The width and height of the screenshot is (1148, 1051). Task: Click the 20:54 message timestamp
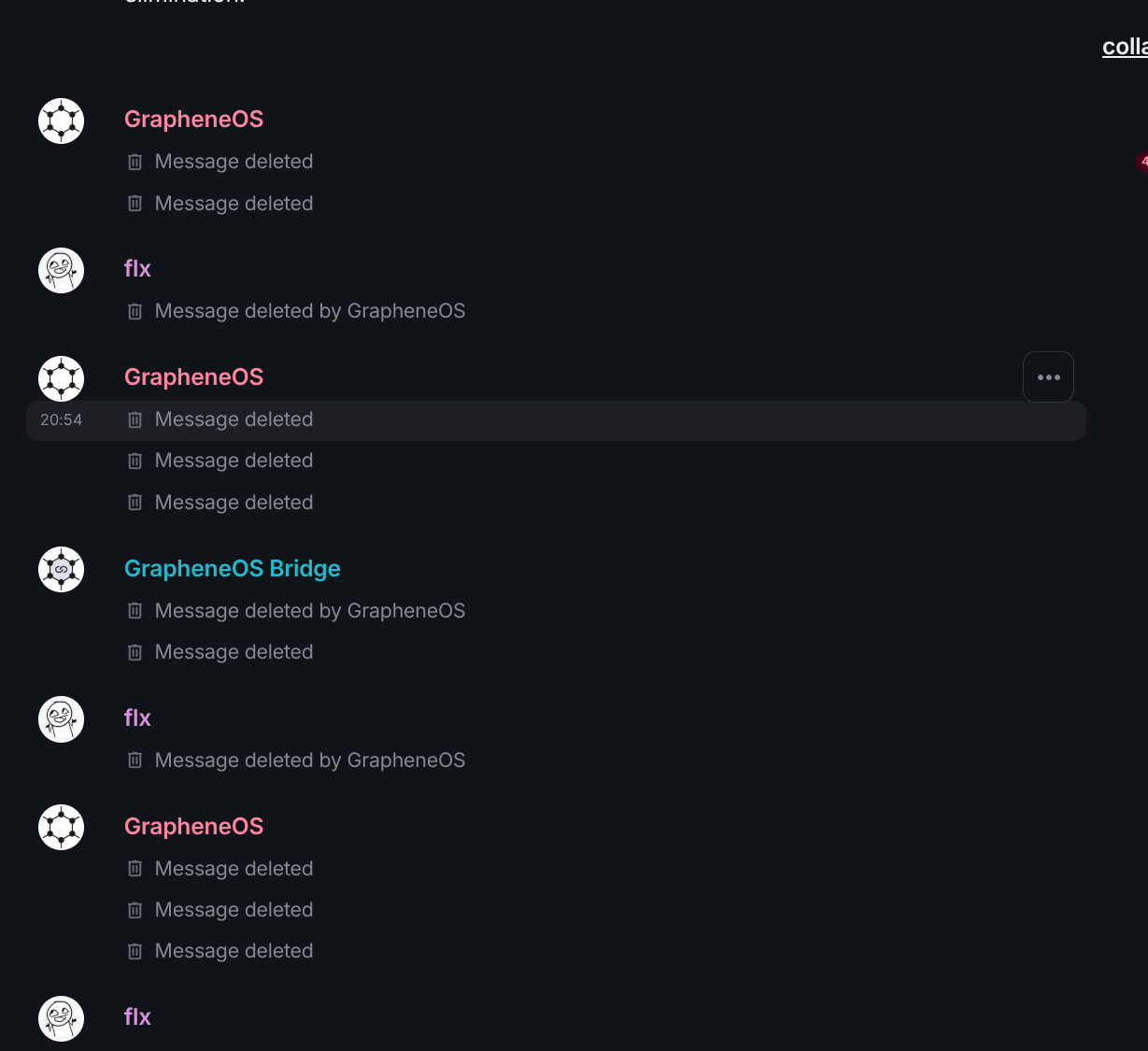61,420
